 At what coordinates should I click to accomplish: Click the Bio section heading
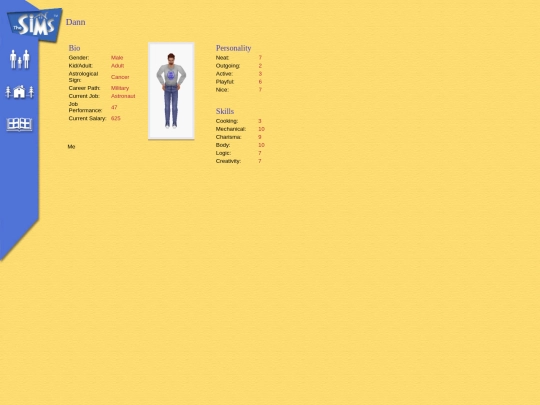point(74,48)
